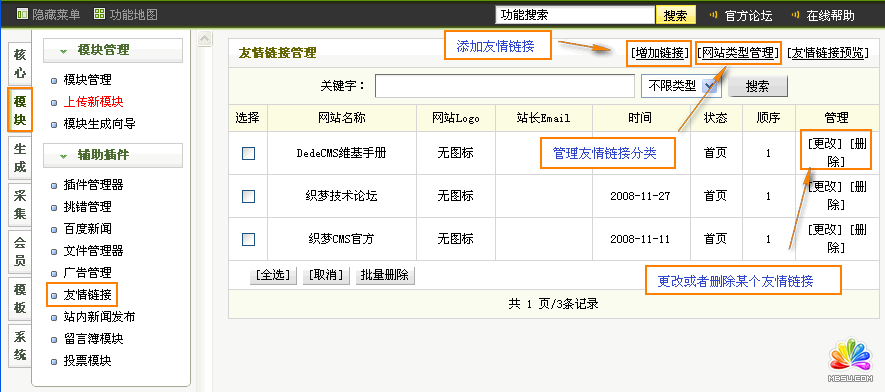Click speaker icon beside 在线帮助
The image size is (885, 392).
(x=796, y=15)
